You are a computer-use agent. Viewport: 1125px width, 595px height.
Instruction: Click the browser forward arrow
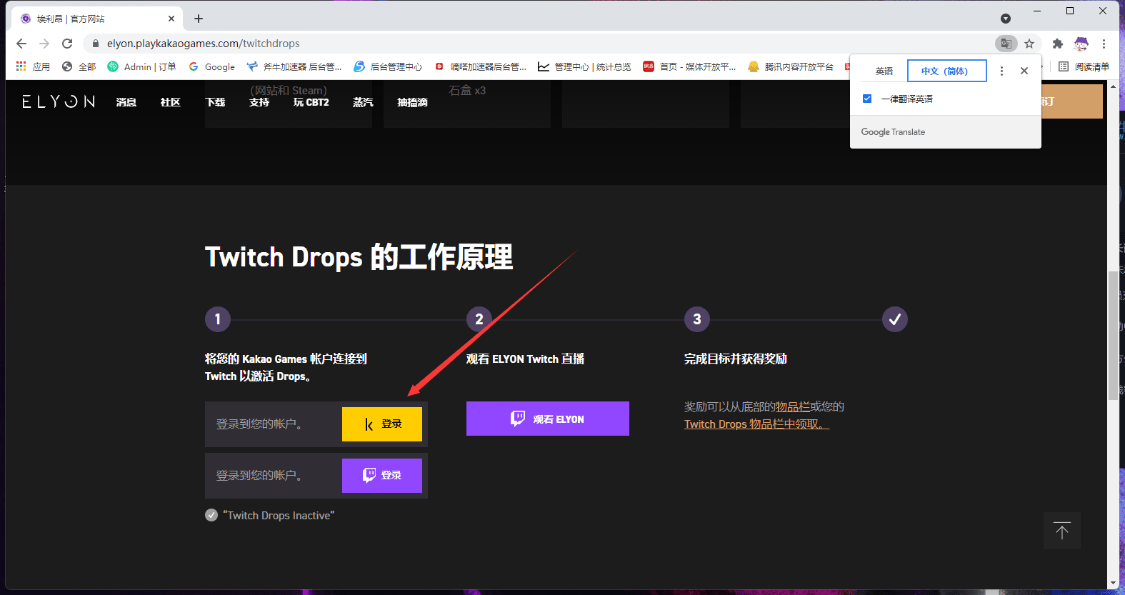44,43
